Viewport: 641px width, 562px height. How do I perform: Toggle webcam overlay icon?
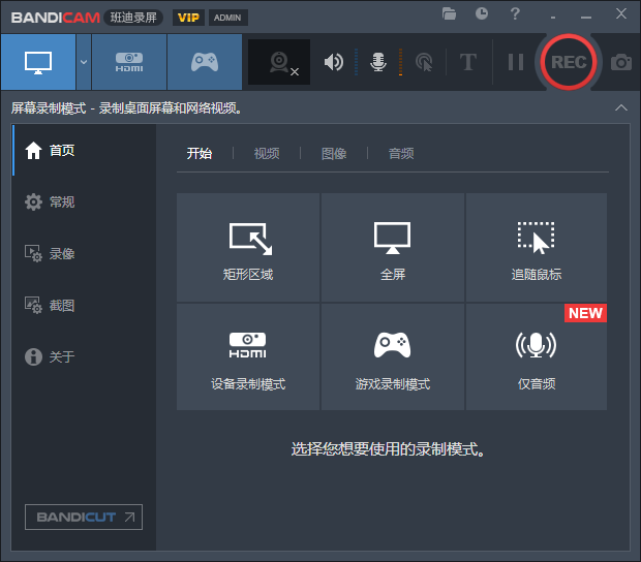point(279,62)
